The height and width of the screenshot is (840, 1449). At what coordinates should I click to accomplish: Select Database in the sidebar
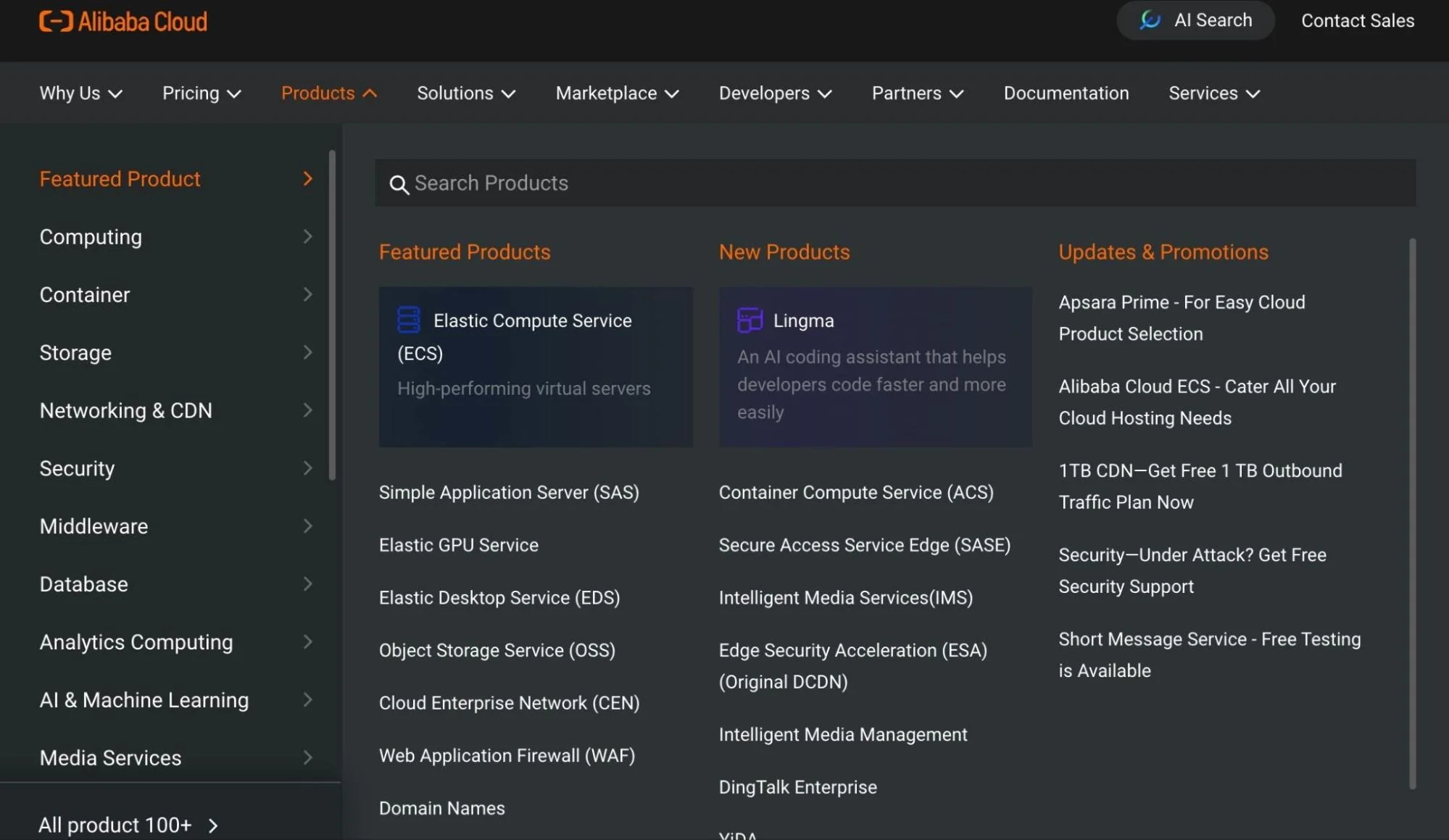tap(83, 584)
